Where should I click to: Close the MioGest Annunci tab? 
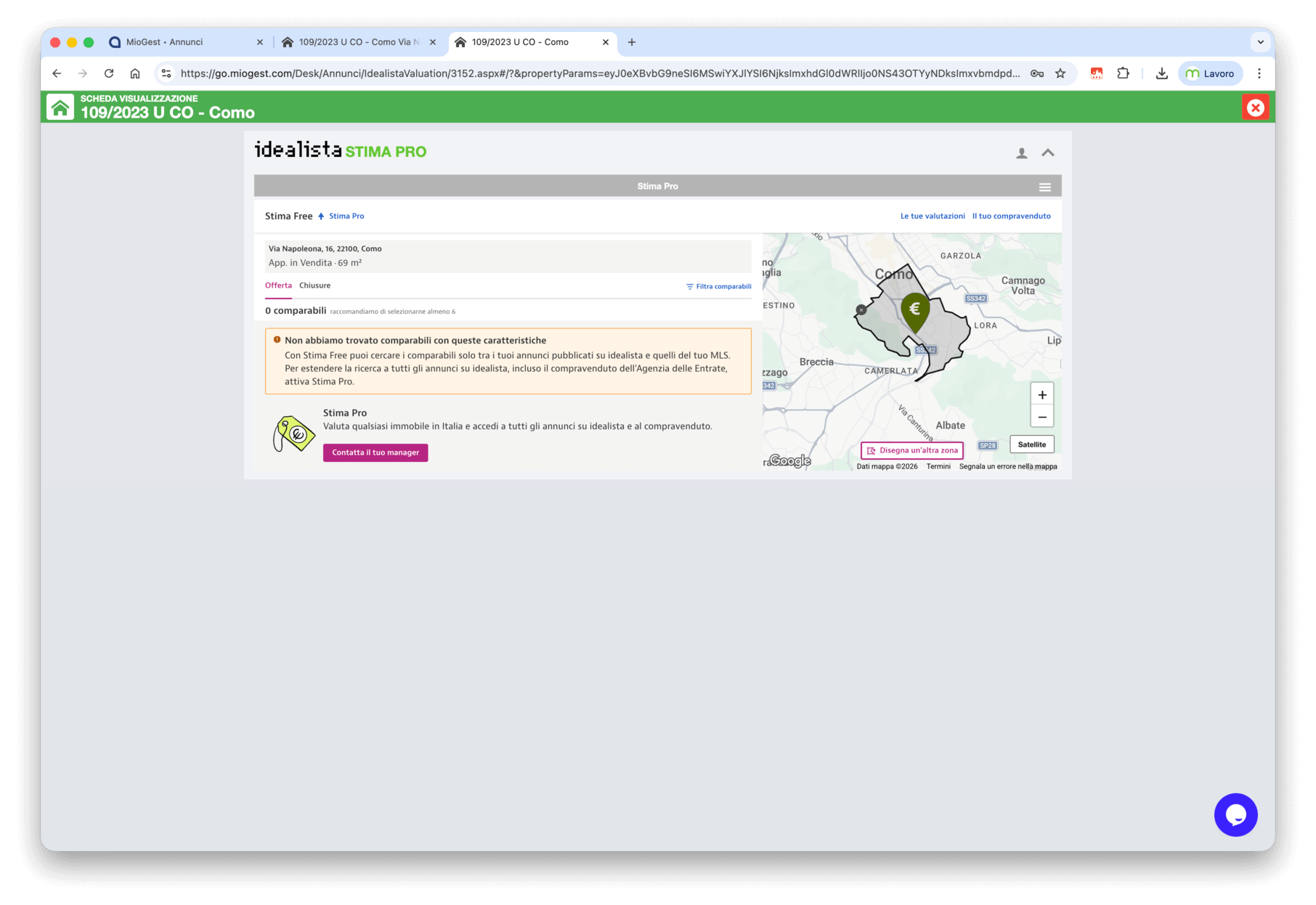(x=260, y=42)
